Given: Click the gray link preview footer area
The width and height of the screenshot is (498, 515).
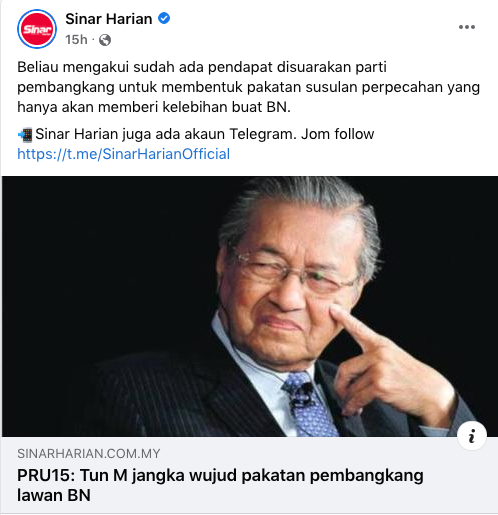Looking at the screenshot, I should tap(250, 475).
